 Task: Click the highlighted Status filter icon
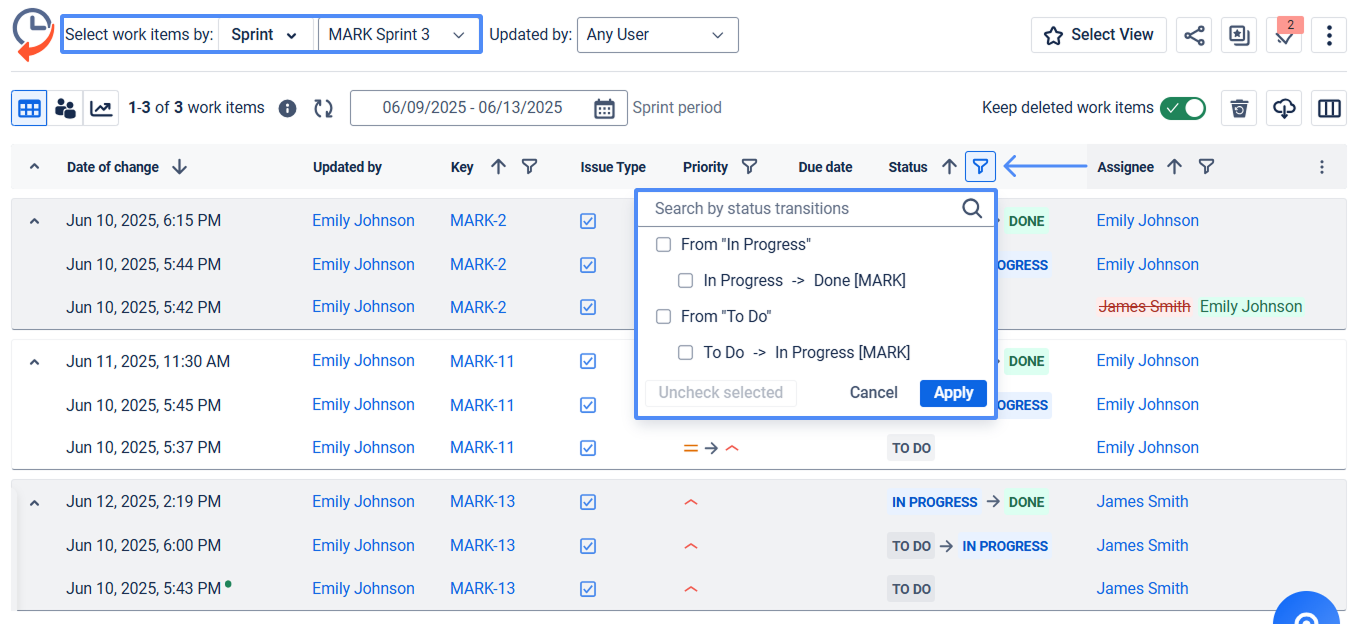(980, 167)
